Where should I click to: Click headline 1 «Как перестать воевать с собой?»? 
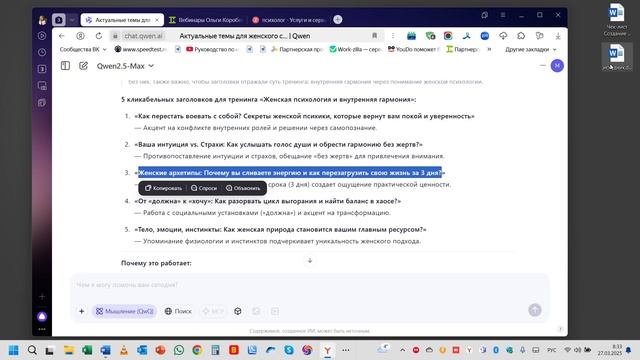click(x=304, y=116)
